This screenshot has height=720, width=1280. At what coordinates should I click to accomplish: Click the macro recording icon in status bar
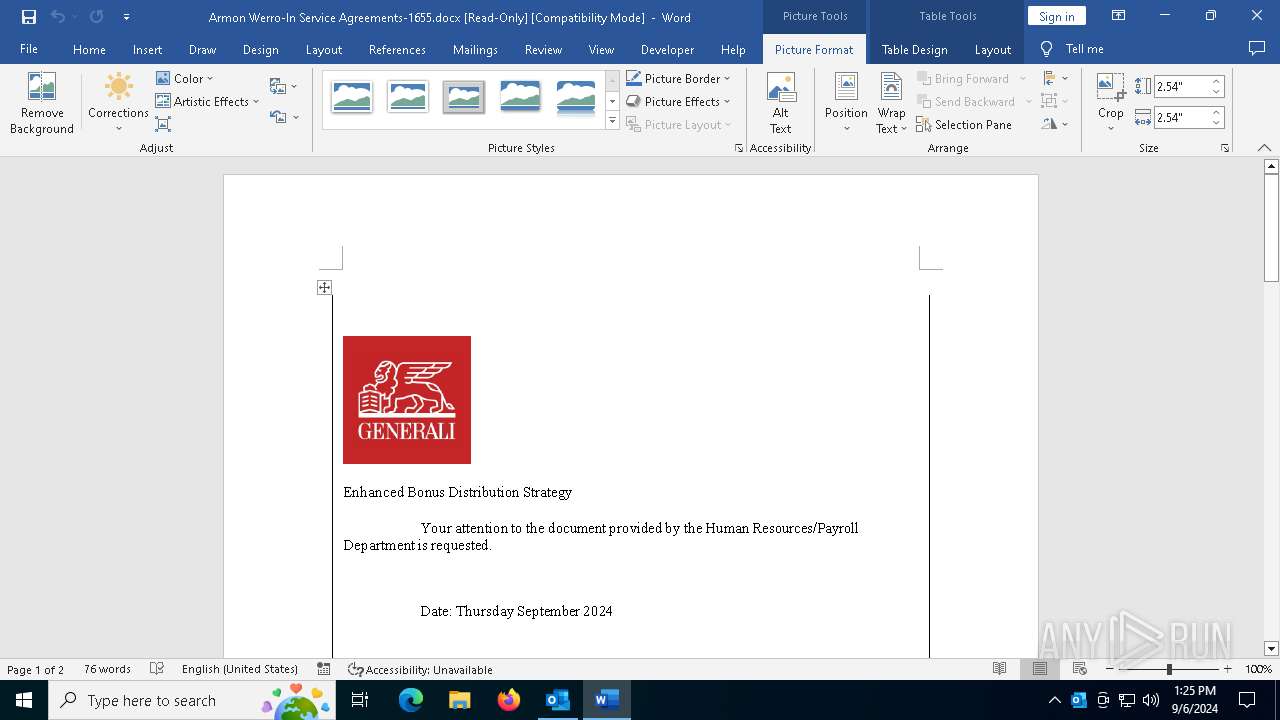coord(324,669)
